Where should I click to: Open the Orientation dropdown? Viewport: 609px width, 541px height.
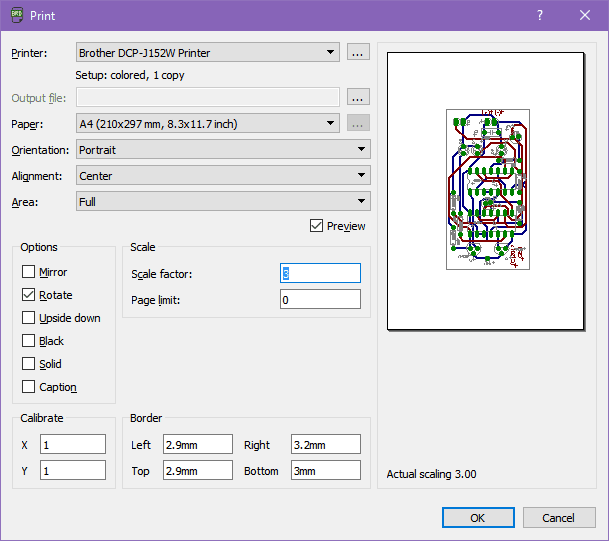tap(223, 149)
